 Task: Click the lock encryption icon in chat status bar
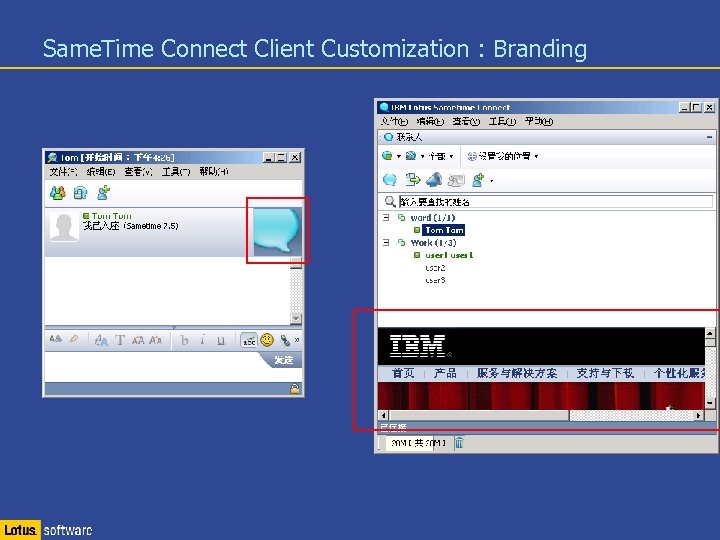(x=294, y=389)
